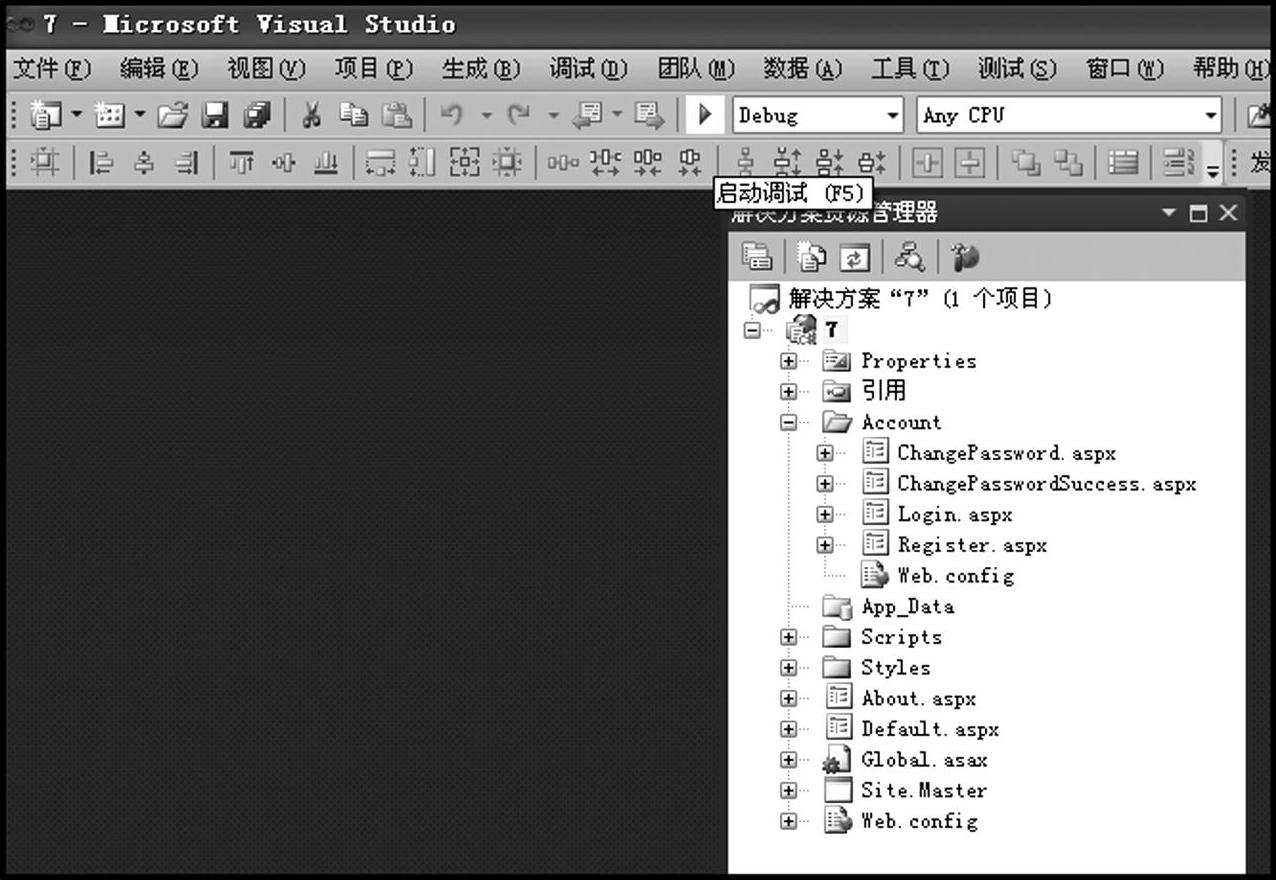Click the Save All icon
Image resolution: width=1276 pixels, height=880 pixels.
tap(257, 116)
